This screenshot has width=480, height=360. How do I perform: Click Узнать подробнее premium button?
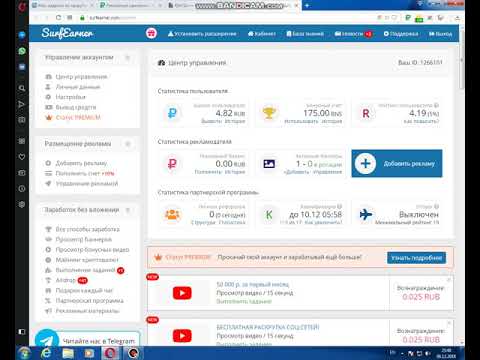(416, 258)
